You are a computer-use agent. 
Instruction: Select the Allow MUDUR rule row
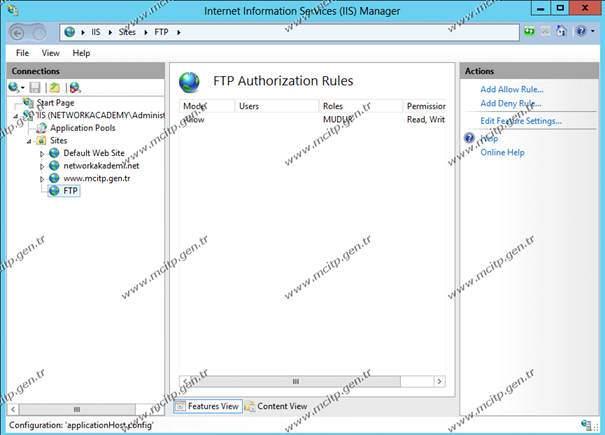click(x=313, y=120)
